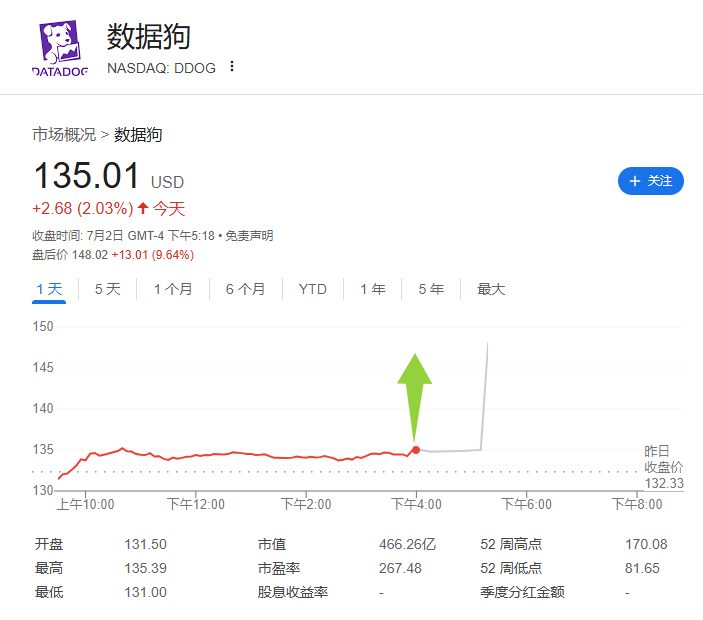Click the 数据狗 company title
Screen dimensions: 703x620
coord(148,36)
